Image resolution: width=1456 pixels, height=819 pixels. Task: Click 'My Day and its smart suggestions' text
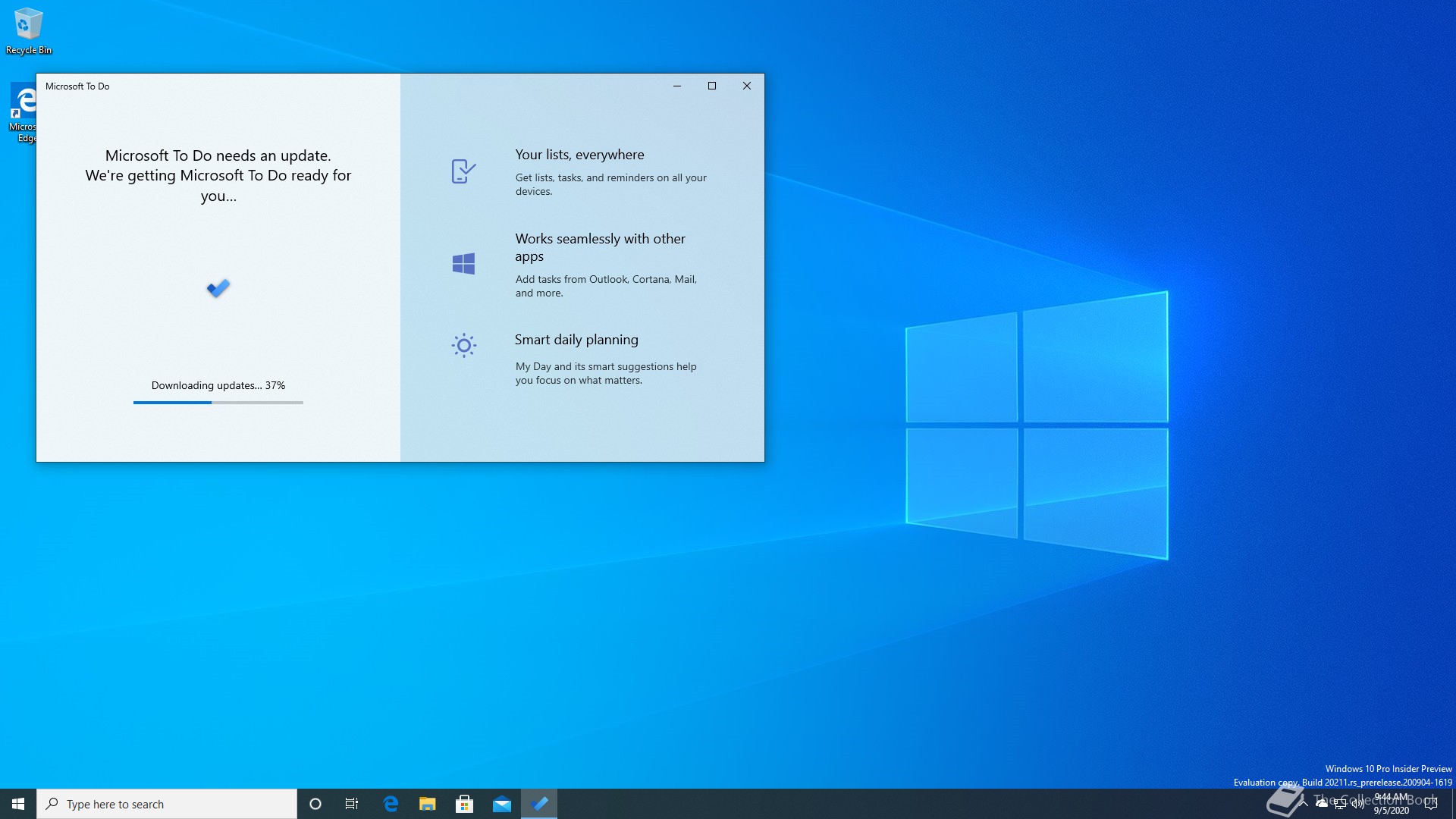coord(606,373)
